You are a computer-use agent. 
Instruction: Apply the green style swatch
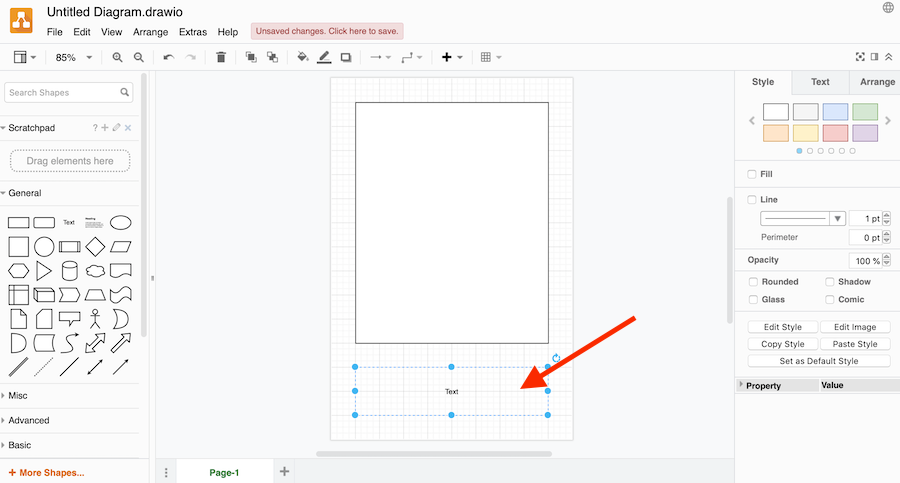864,111
